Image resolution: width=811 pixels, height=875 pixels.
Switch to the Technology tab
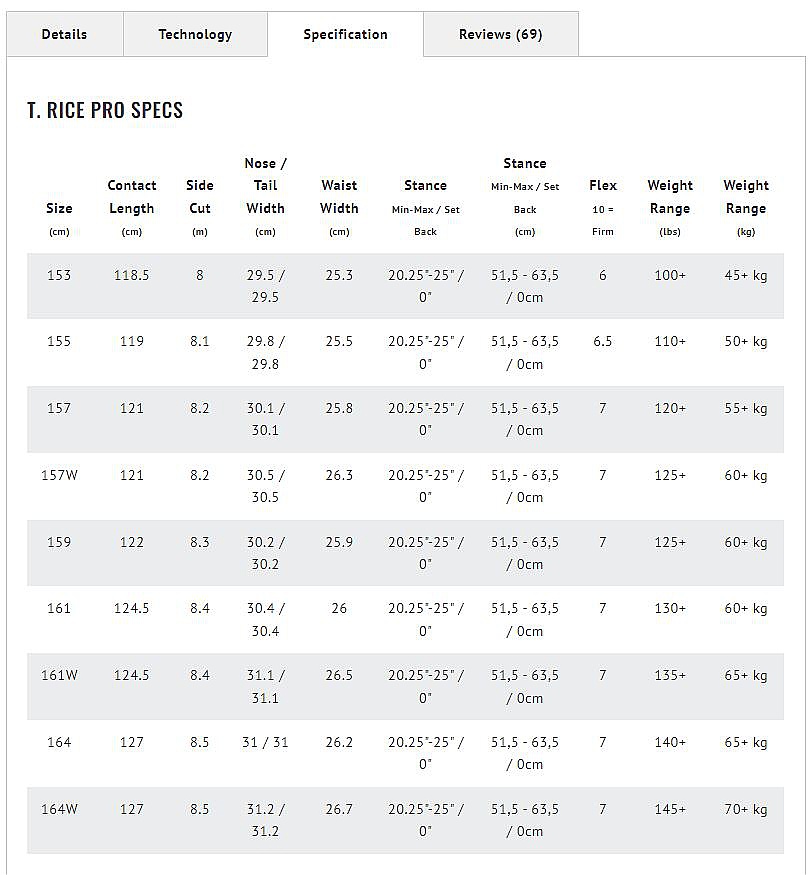click(x=195, y=34)
